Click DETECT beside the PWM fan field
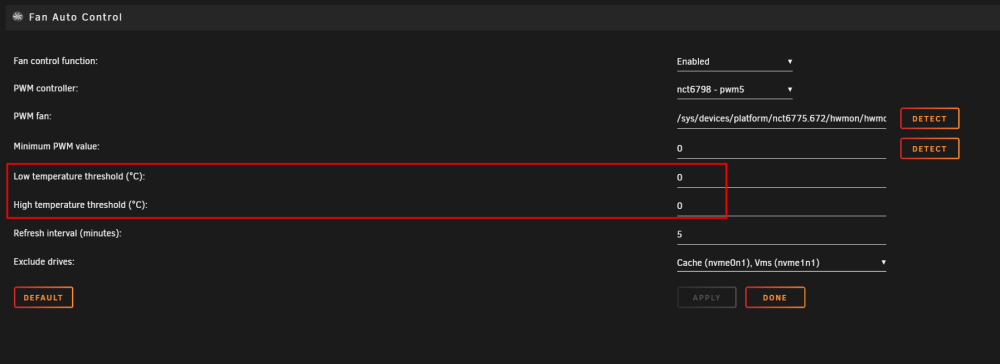The image size is (1000, 364). (x=930, y=119)
